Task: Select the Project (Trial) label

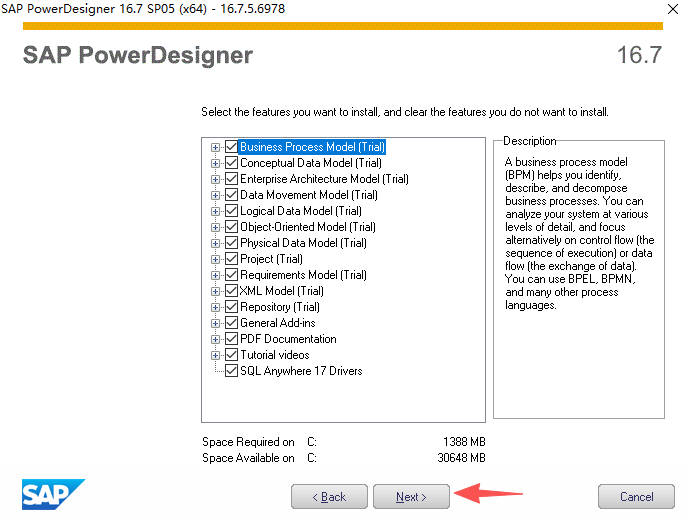Action: [272, 259]
